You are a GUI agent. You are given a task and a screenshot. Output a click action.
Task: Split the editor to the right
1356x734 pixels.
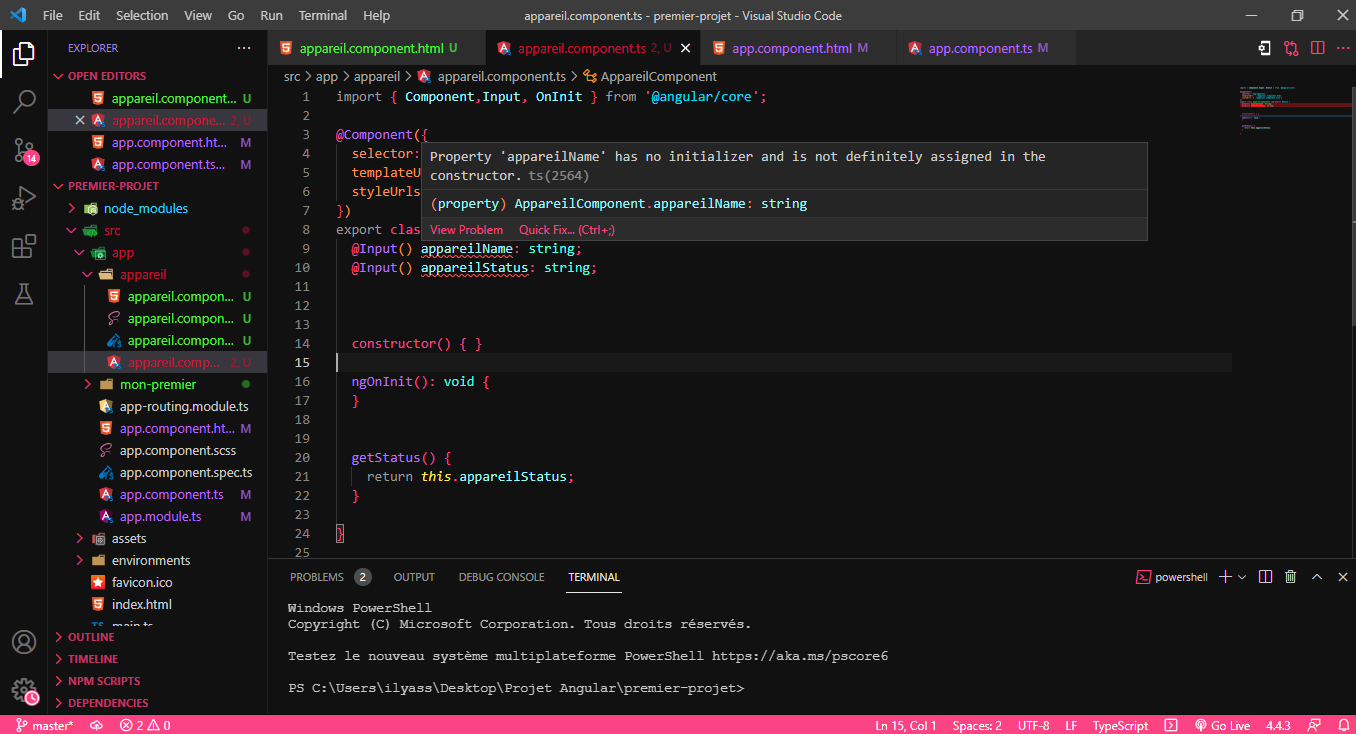point(1318,48)
